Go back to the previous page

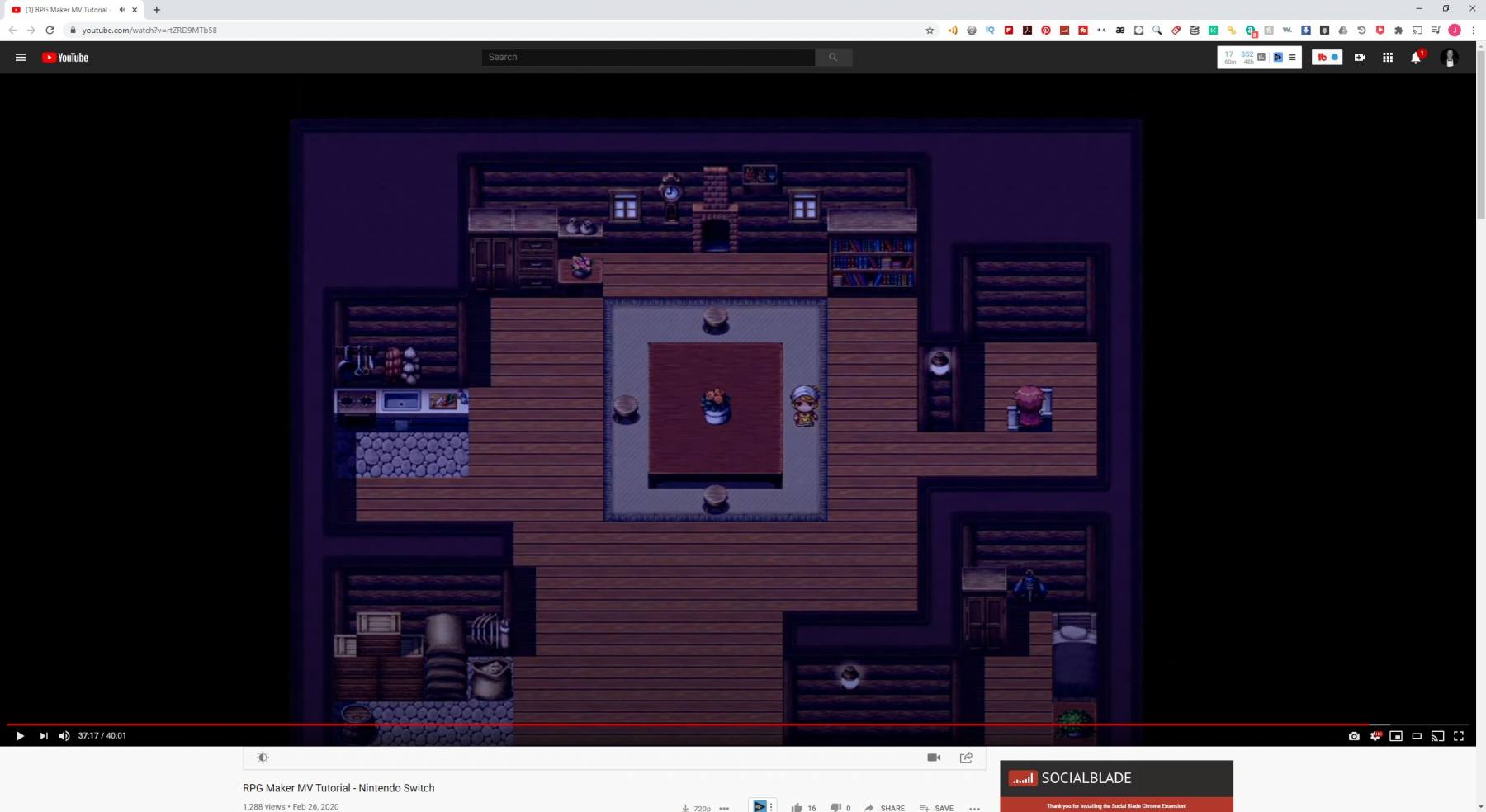tap(12, 31)
